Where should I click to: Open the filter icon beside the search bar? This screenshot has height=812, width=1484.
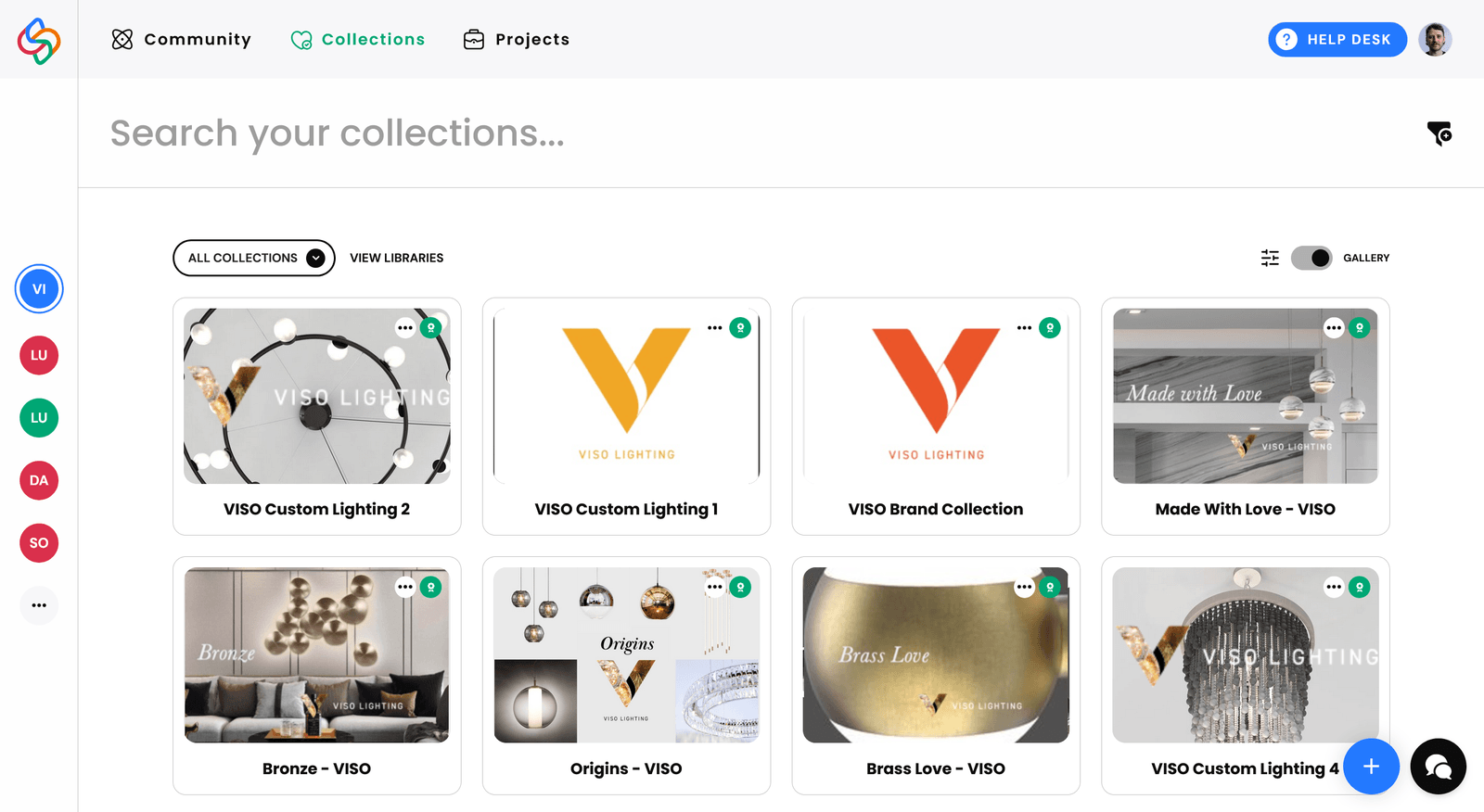1439,133
